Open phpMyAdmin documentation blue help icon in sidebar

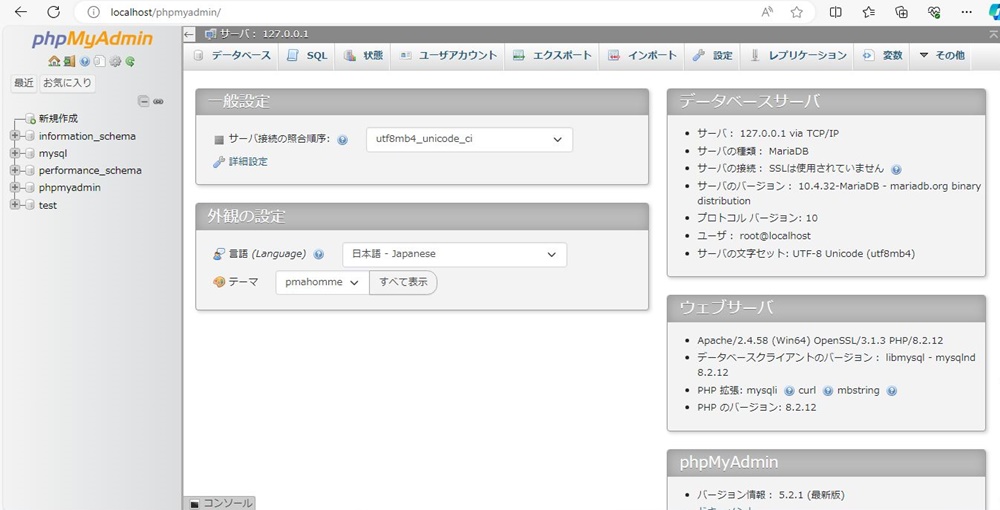85,61
